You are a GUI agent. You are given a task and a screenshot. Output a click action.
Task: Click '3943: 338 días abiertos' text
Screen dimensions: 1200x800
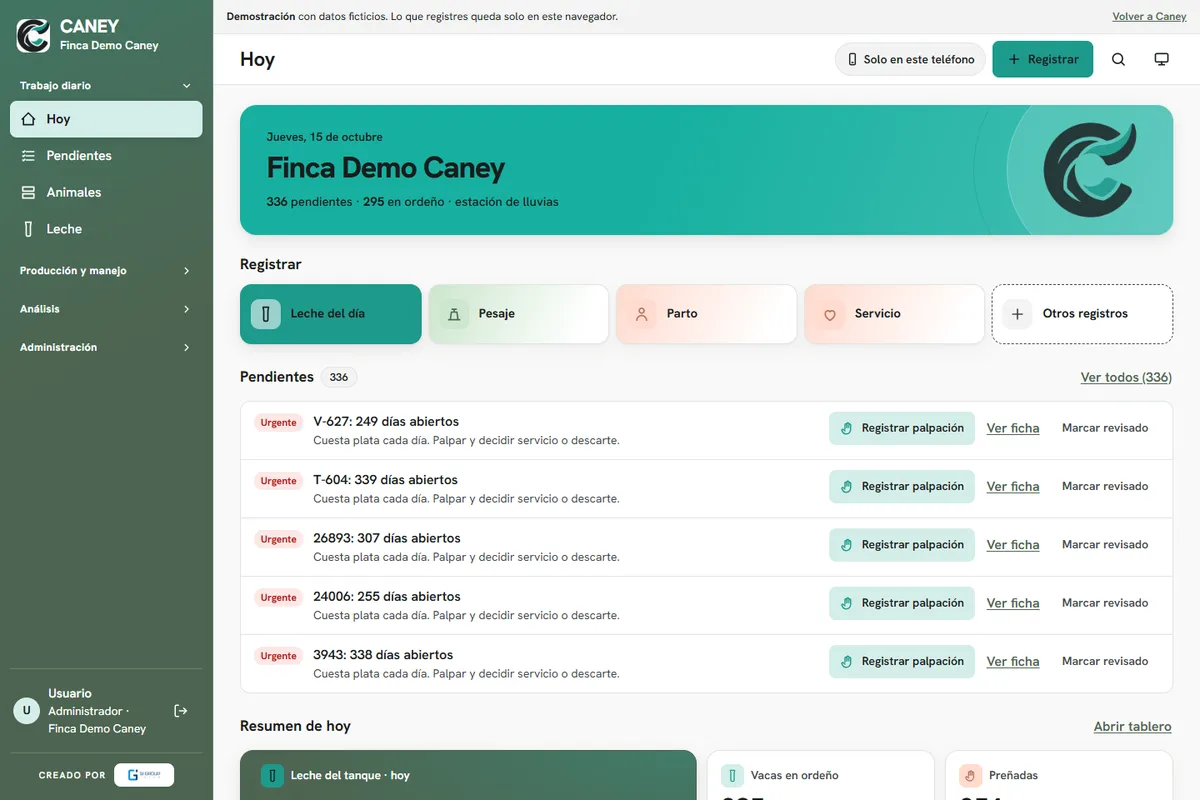383,655
